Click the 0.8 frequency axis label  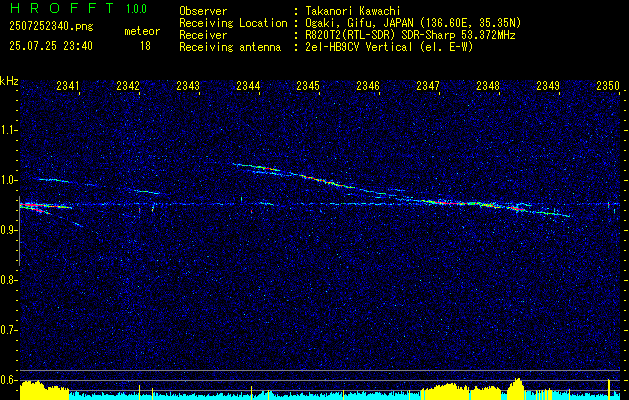coord(8,280)
